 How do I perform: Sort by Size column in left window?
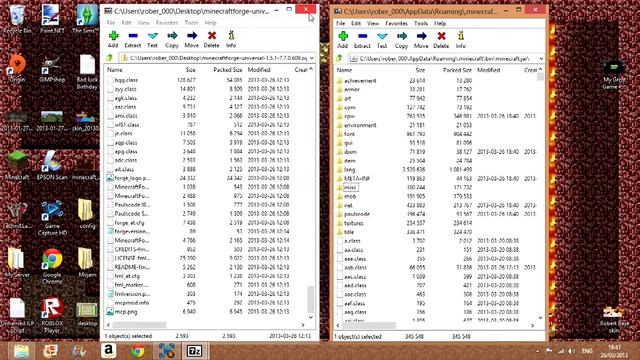[x=191, y=70]
